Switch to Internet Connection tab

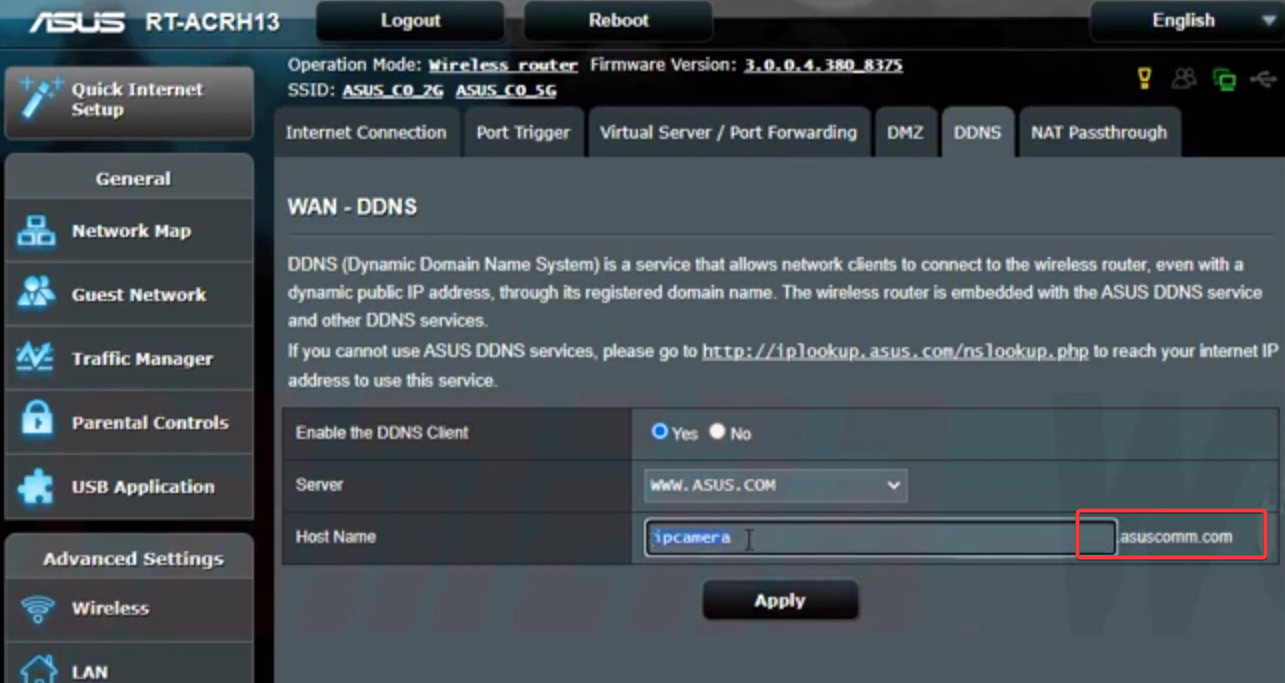(x=366, y=133)
